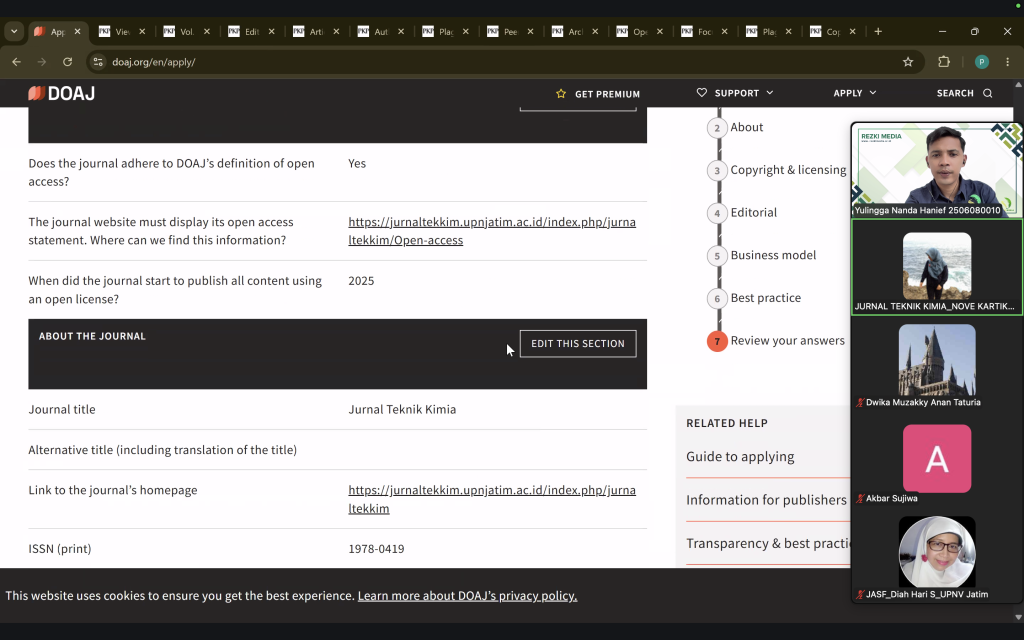This screenshot has height=640, width=1024.
Task: Open the Open-access statement URL link
Action: [x=492, y=231]
